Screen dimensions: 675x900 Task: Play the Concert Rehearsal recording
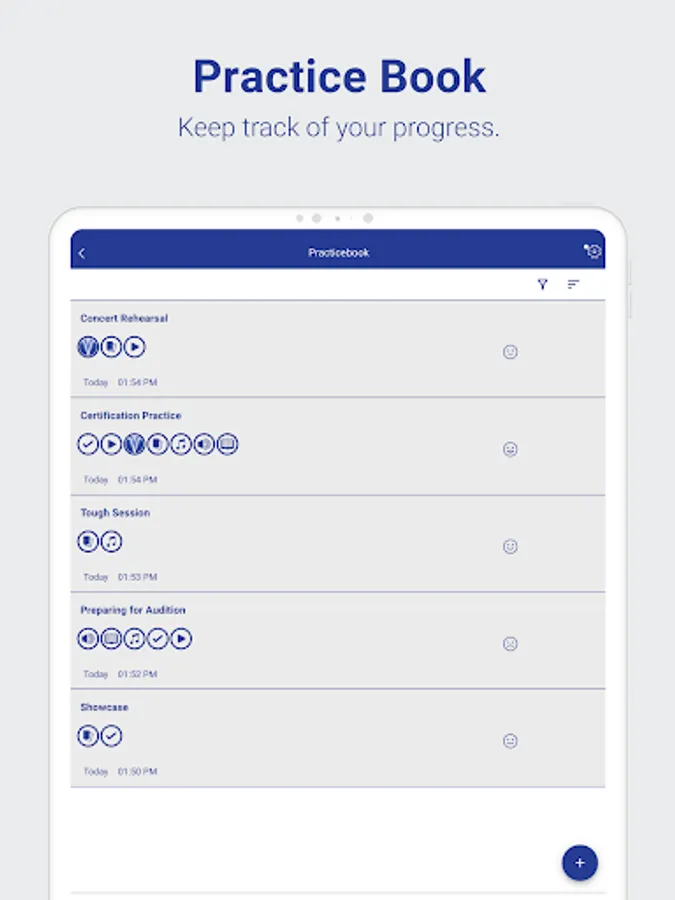click(134, 347)
